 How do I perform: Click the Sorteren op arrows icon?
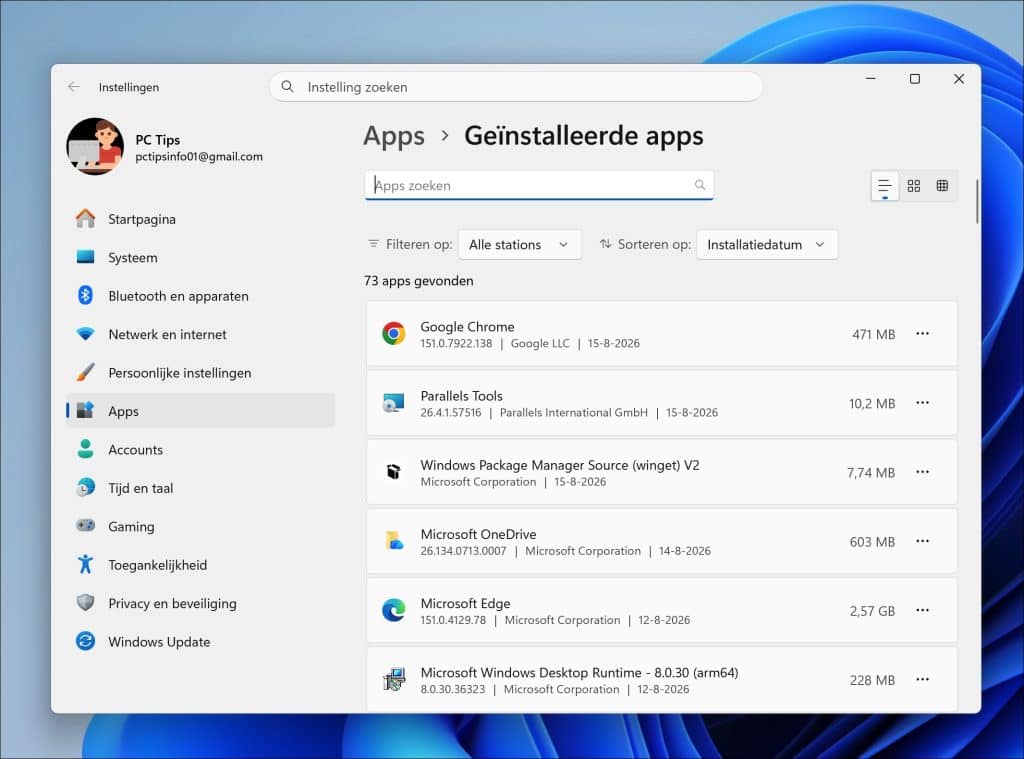[x=605, y=244]
